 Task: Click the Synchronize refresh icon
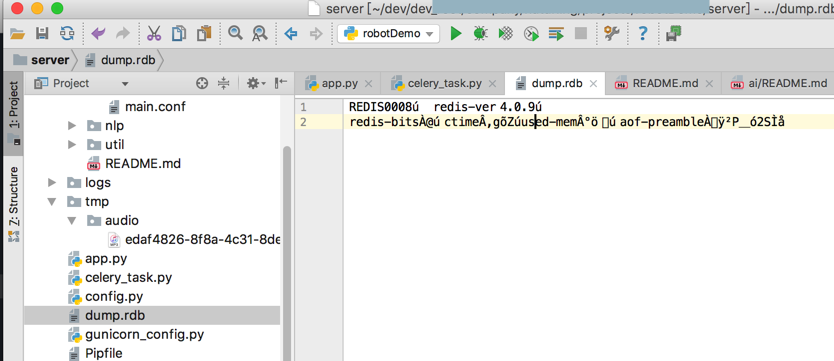(68, 34)
